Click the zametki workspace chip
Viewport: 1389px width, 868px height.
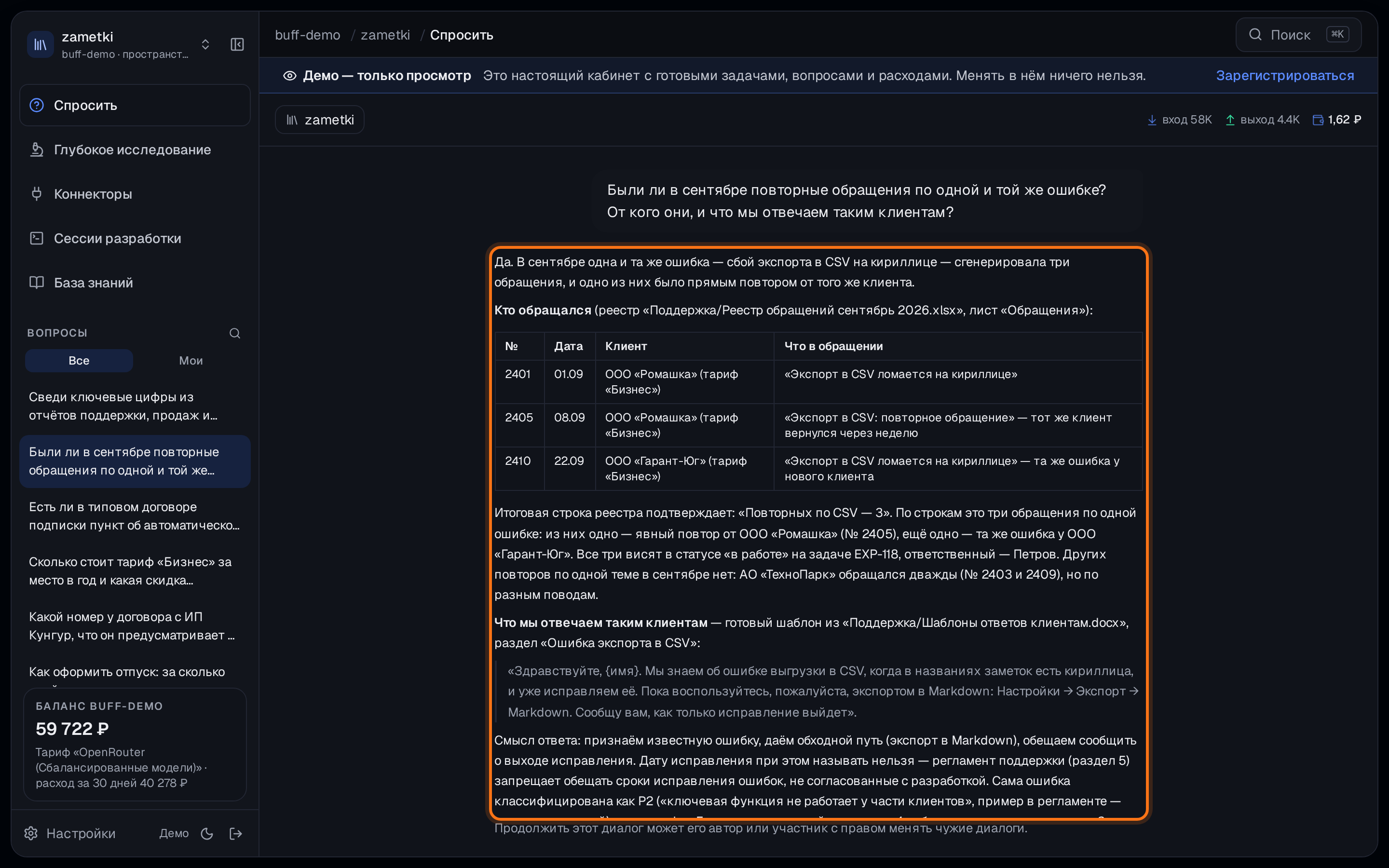(320, 120)
